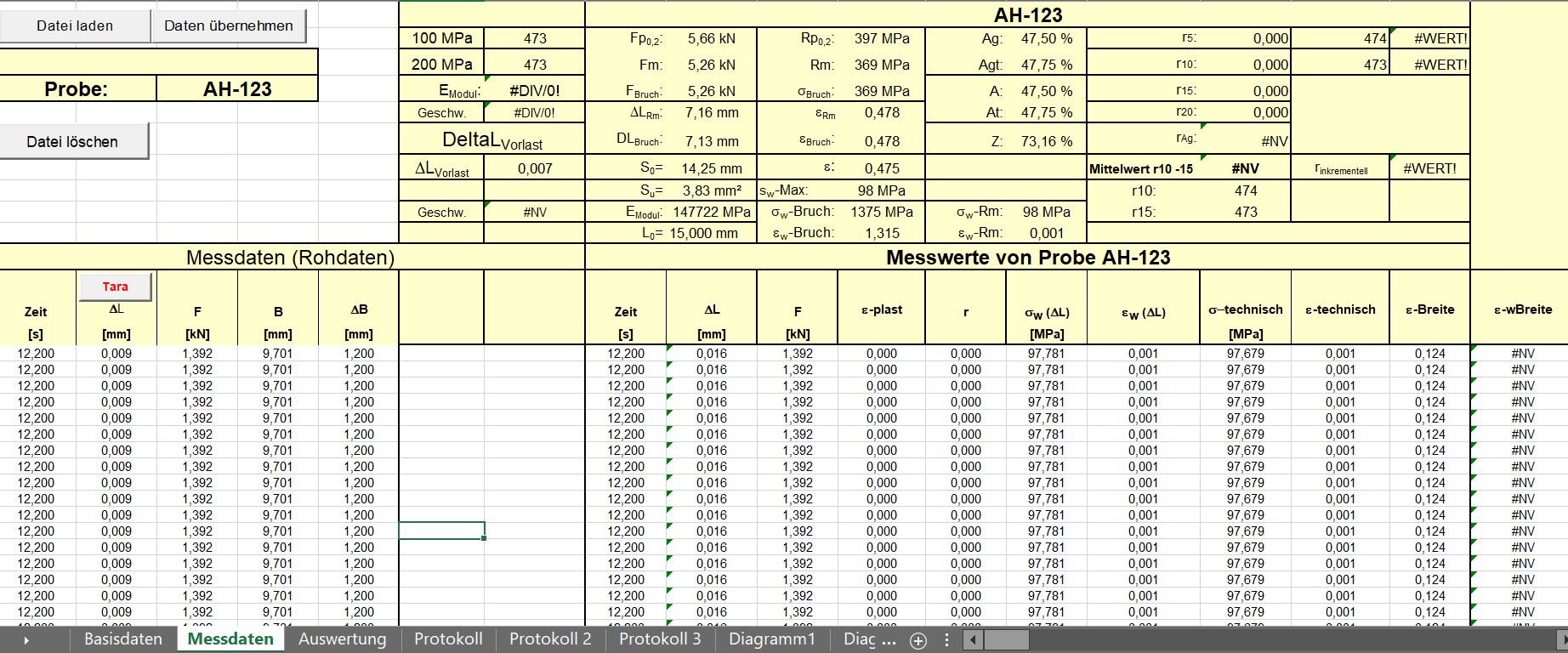
Task: Select the Protokoll 2 sheet tab
Action: click(550, 639)
